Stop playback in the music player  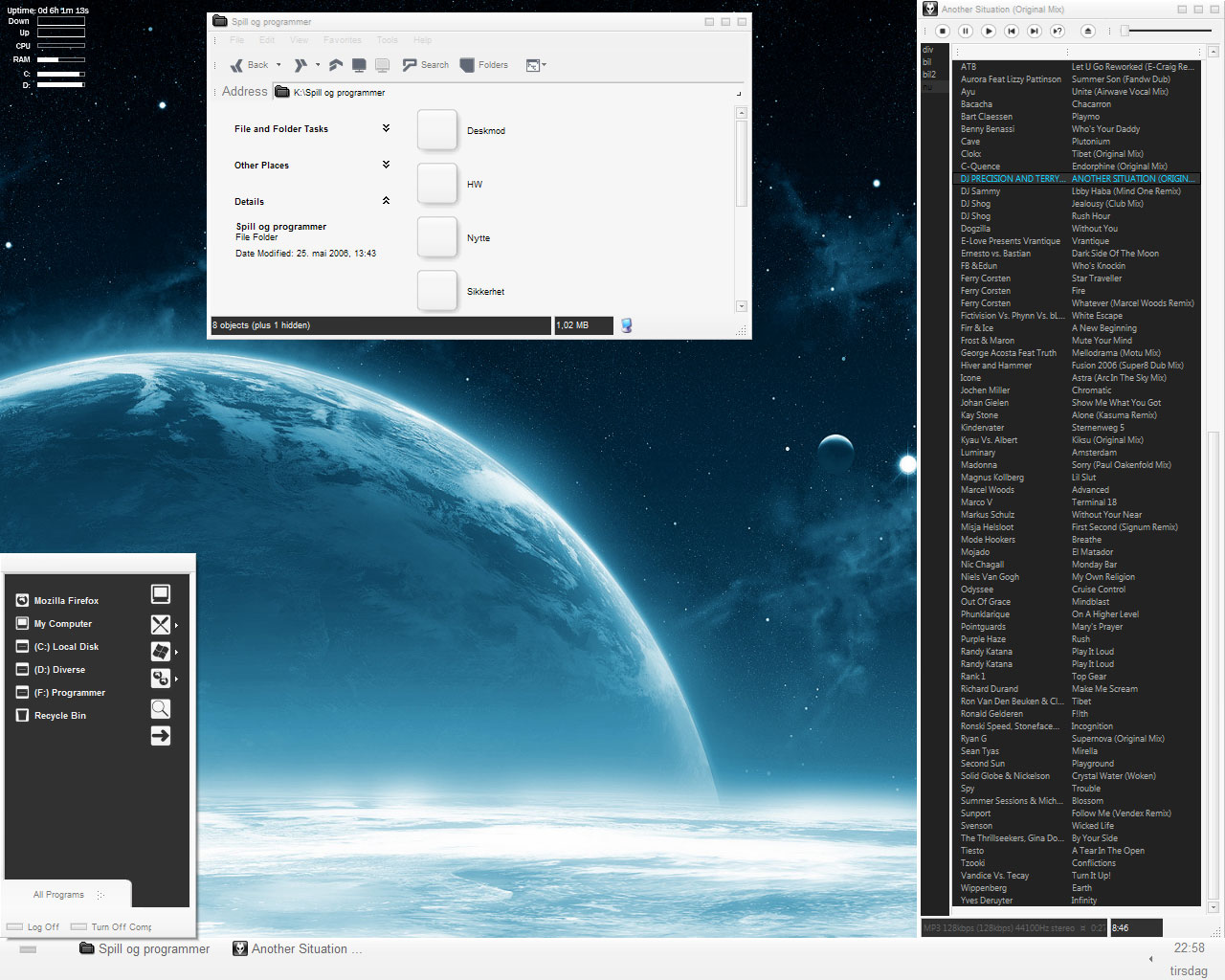(x=943, y=31)
